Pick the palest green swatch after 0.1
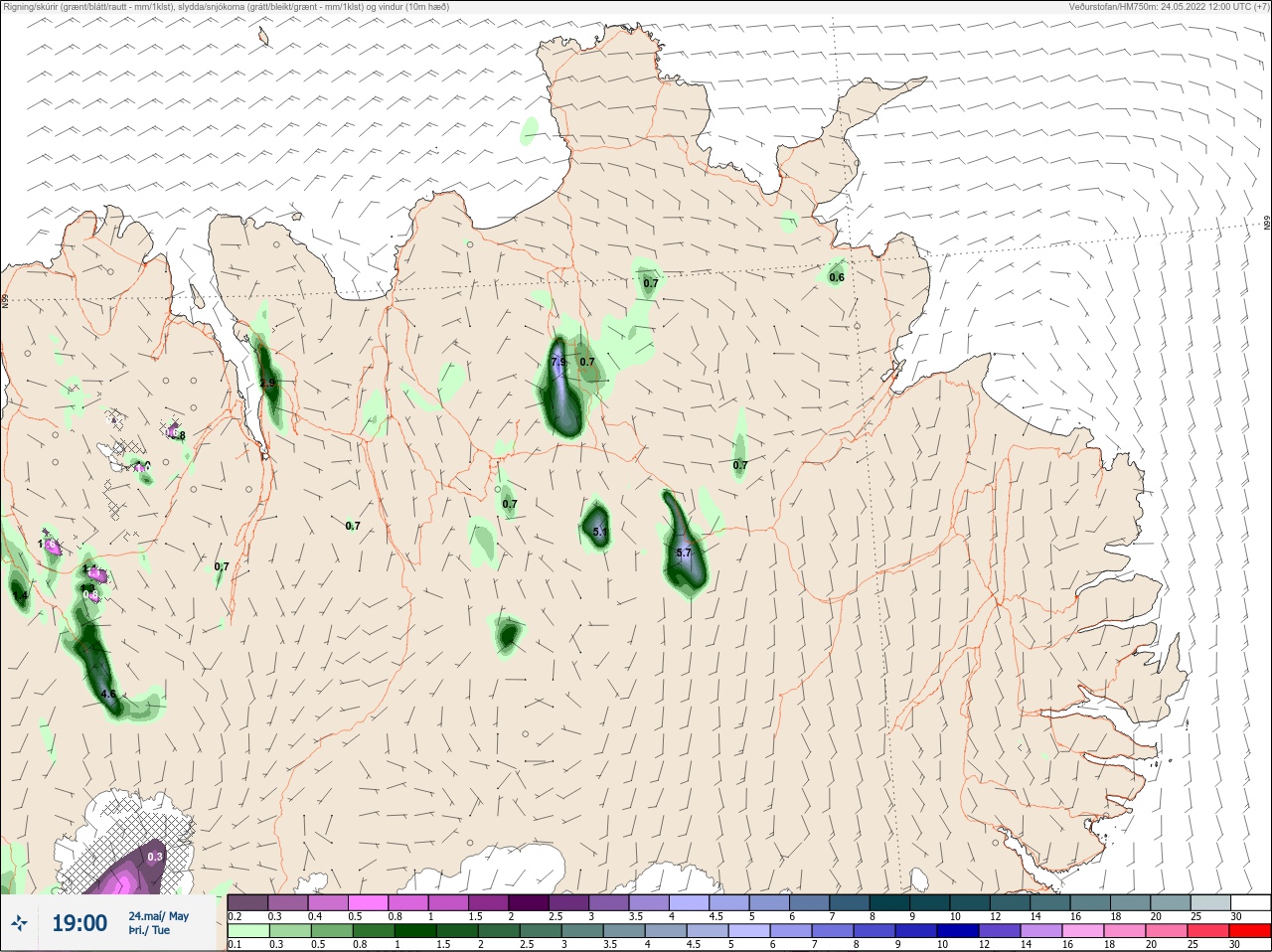Image resolution: width=1272 pixels, height=952 pixels. point(247,930)
